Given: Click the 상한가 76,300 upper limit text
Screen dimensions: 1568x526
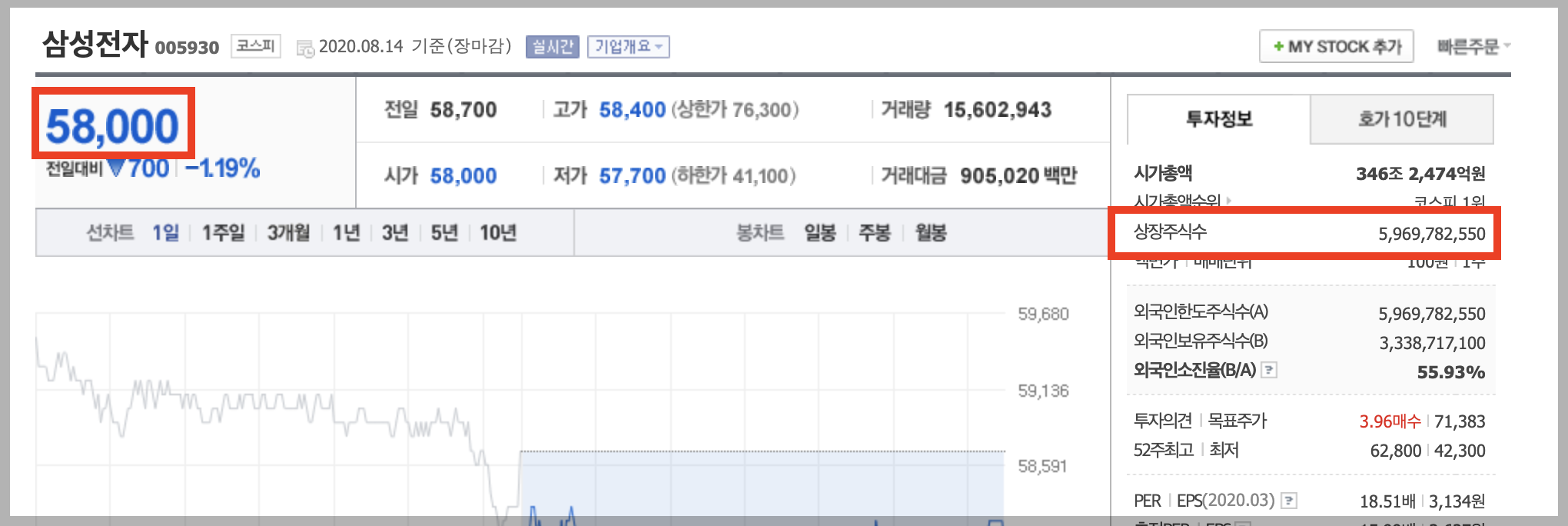Looking at the screenshot, I should [736, 110].
